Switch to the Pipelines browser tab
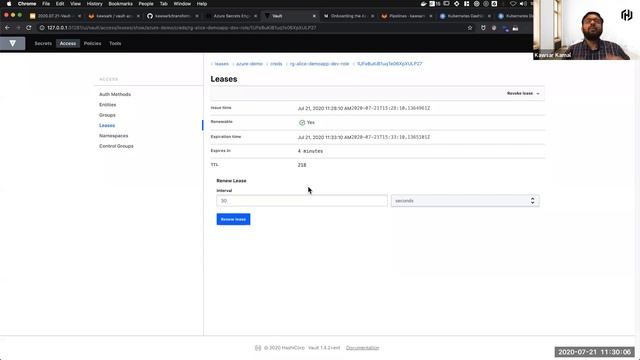640x360 pixels. pos(406,16)
